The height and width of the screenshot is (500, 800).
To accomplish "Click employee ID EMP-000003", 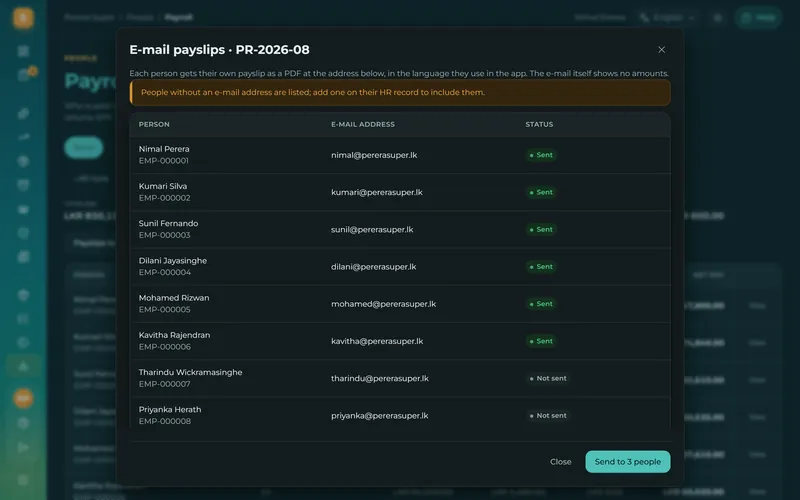I will tap(164, 235).
